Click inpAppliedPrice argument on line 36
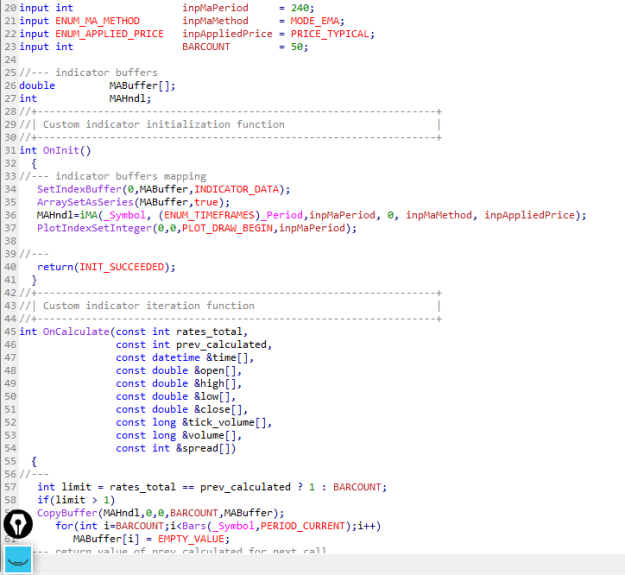 point(530,215)
